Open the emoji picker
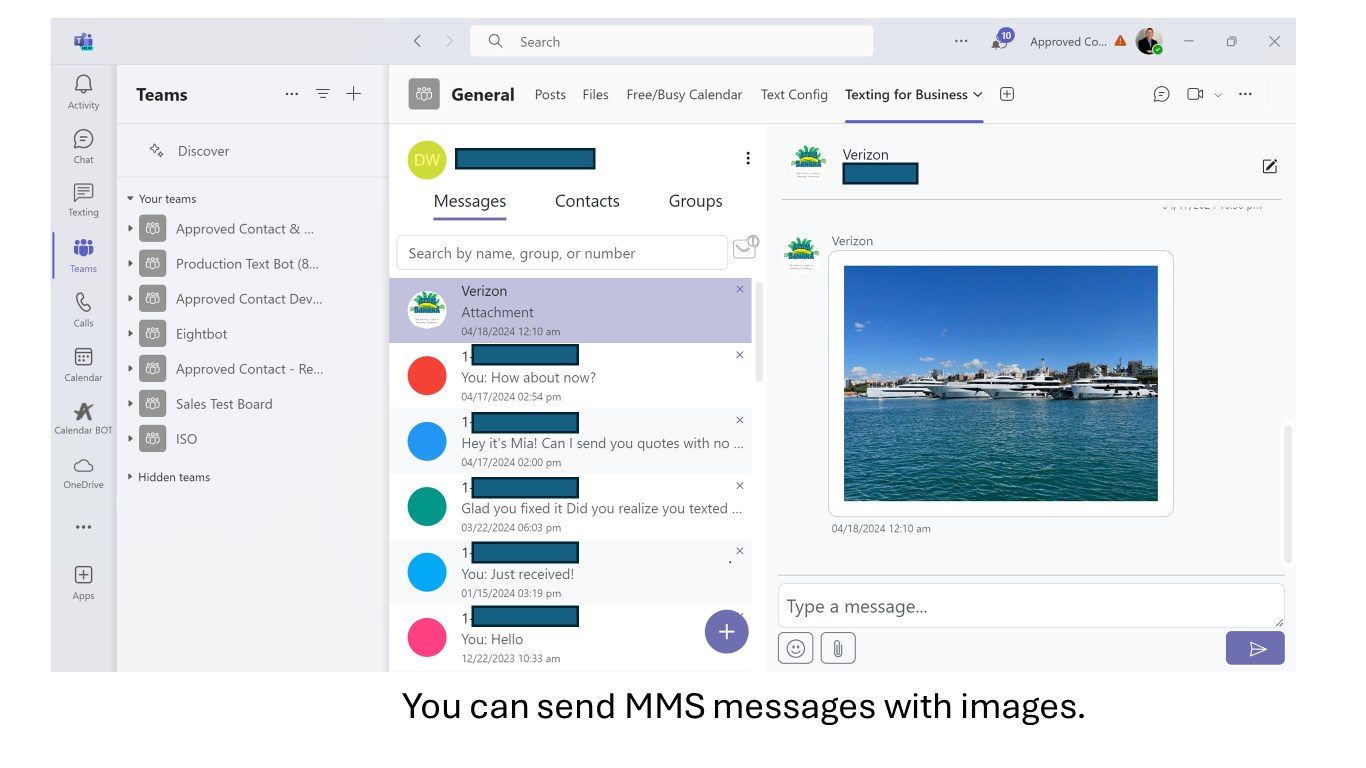Viewport: 1366px width, 768px height. tap(796, 649)
